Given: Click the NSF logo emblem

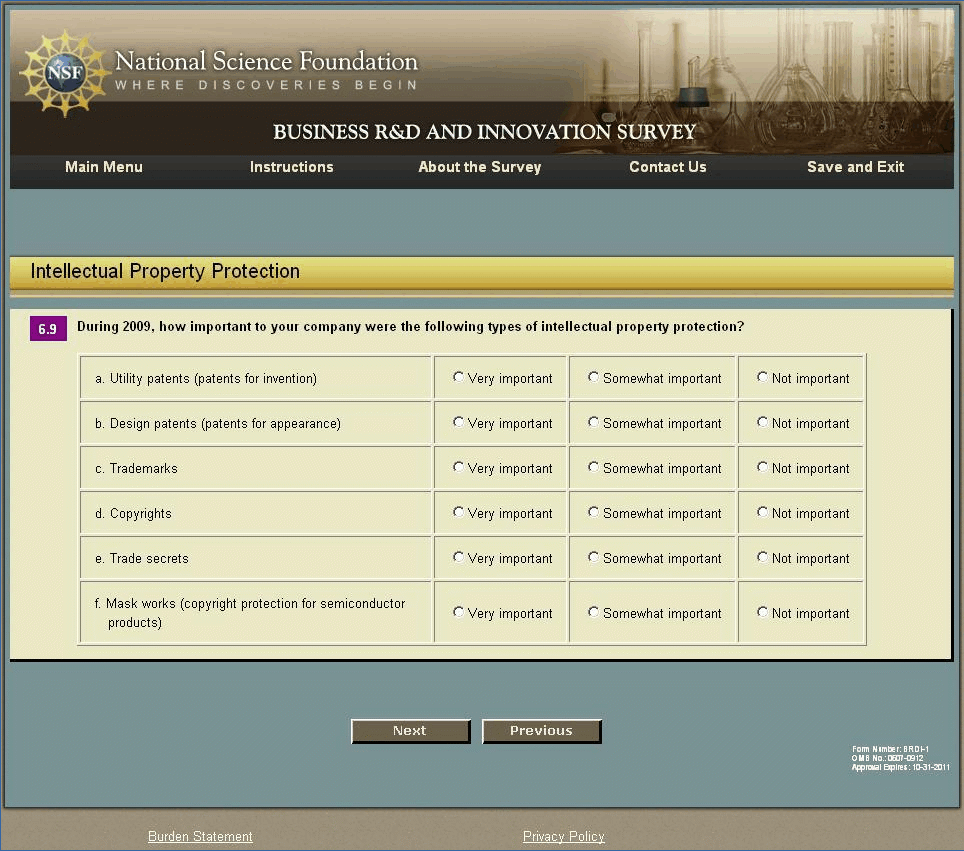Looking at the screenshot, I should tap(62, 73).
